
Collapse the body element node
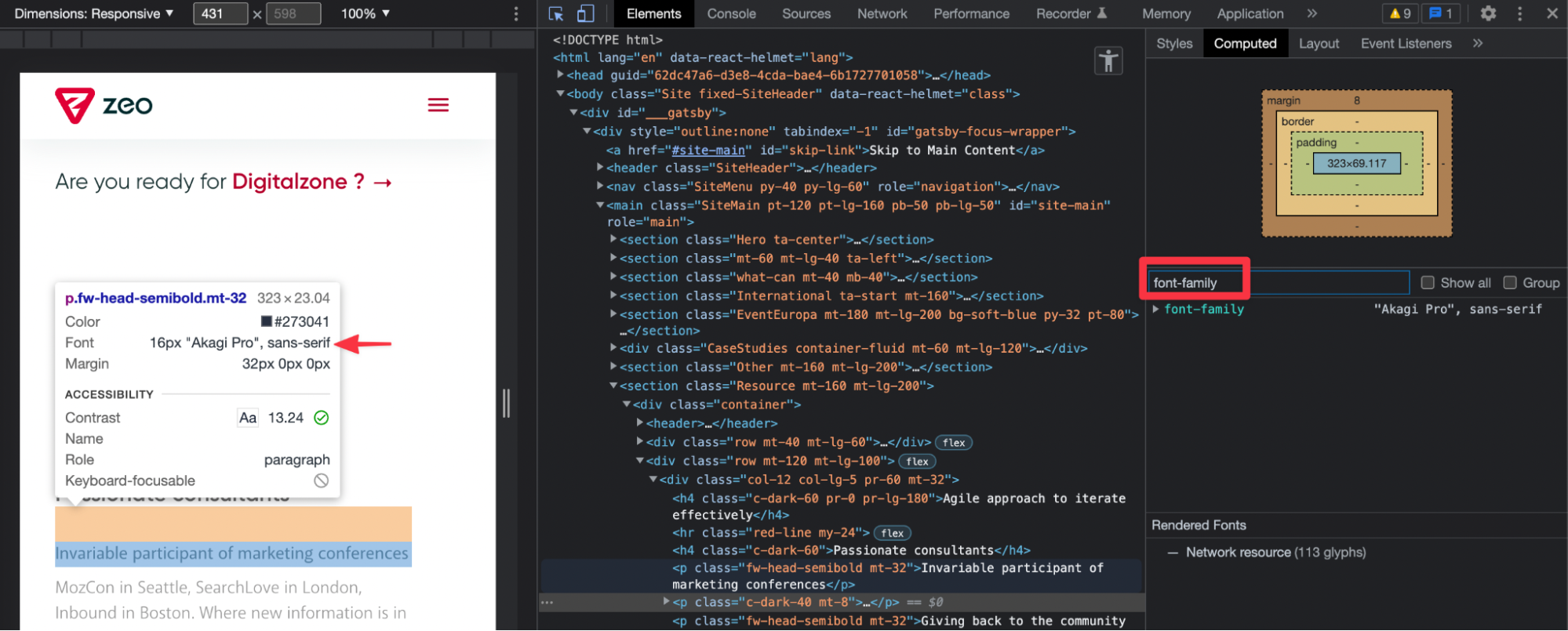point(560,94)
